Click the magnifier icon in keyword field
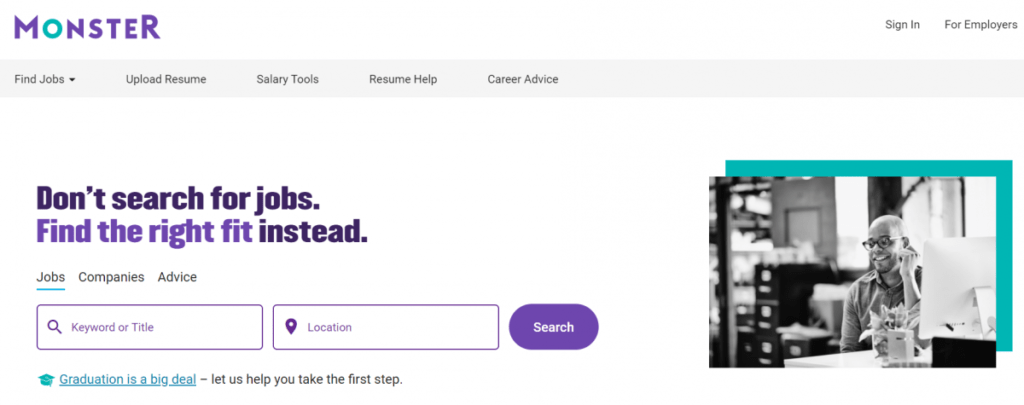 click(x=55, y=327)
